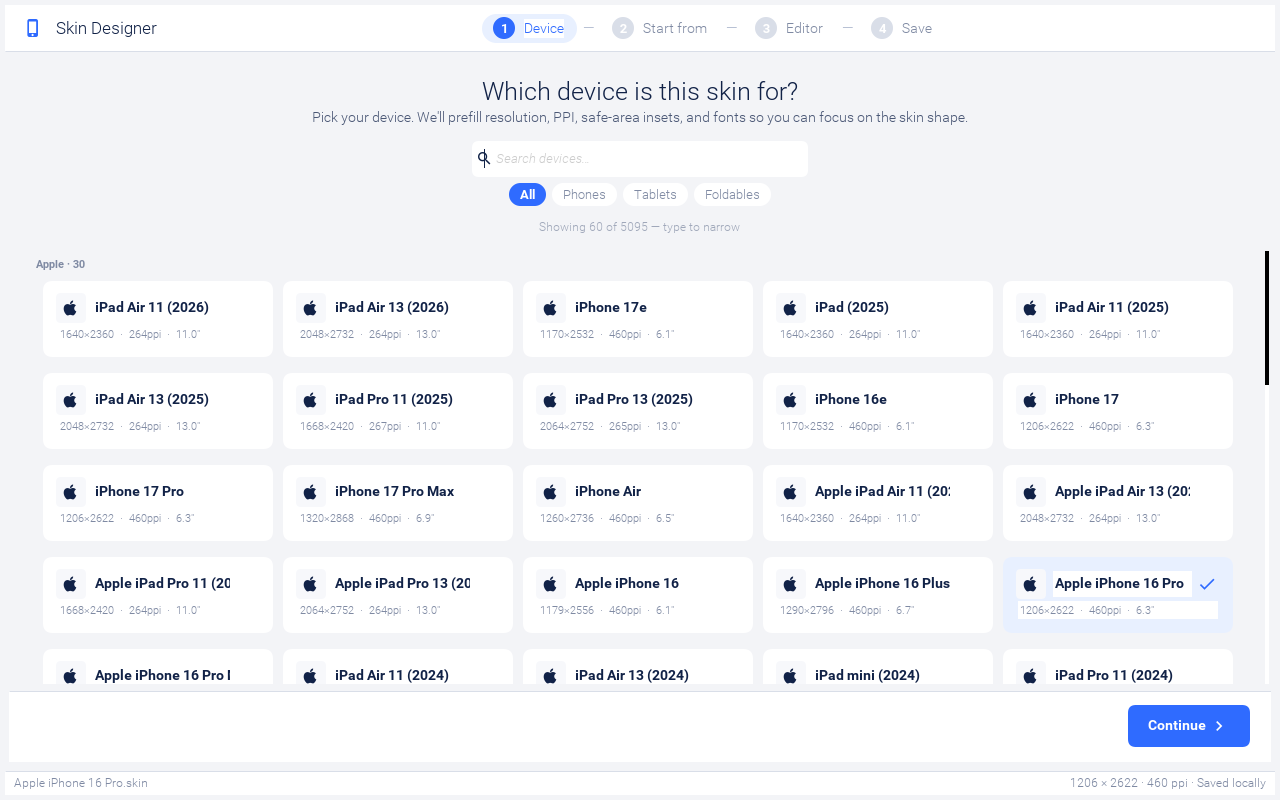Select the All filter chip

(527, 195)
